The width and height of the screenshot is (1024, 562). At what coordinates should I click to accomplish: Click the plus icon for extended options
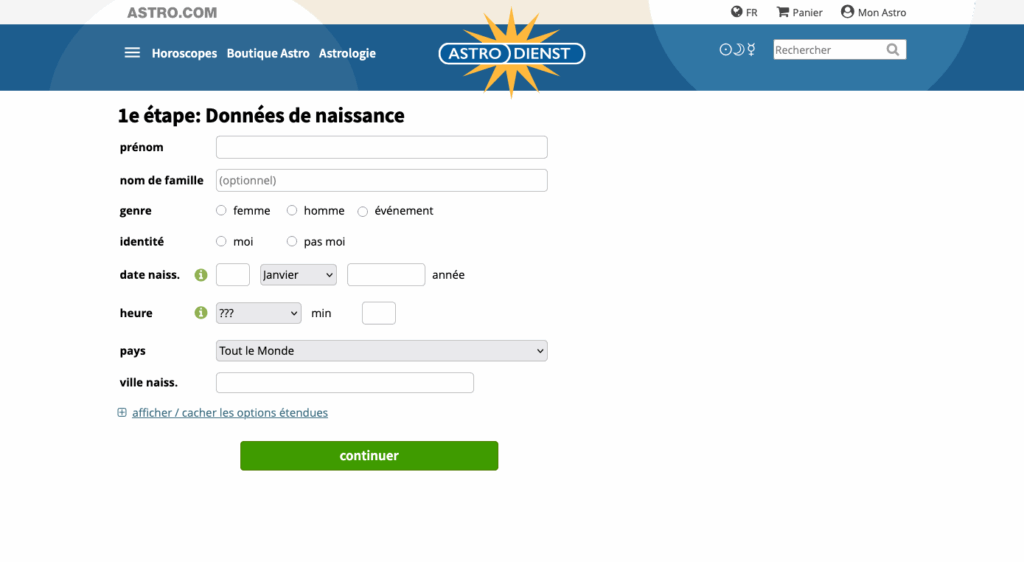pyautogui.click(x=122, y=413)
